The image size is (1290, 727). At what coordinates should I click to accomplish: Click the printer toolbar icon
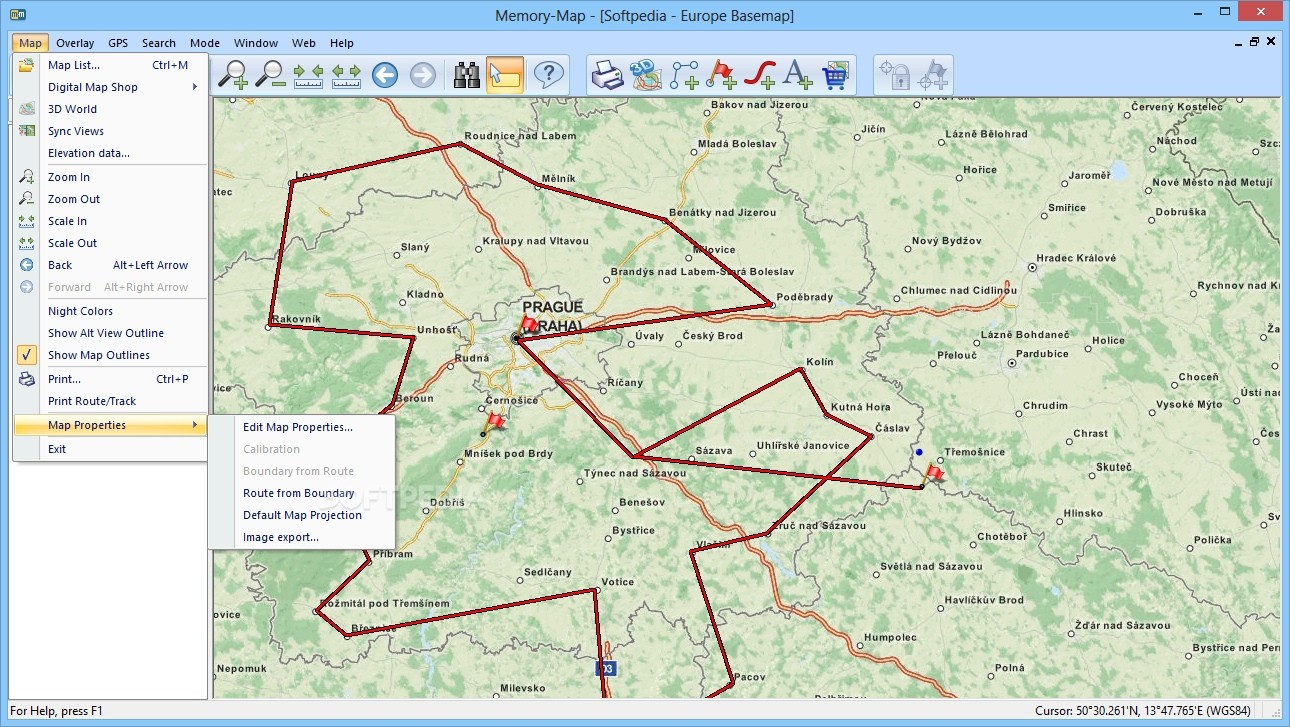point(608,75)
